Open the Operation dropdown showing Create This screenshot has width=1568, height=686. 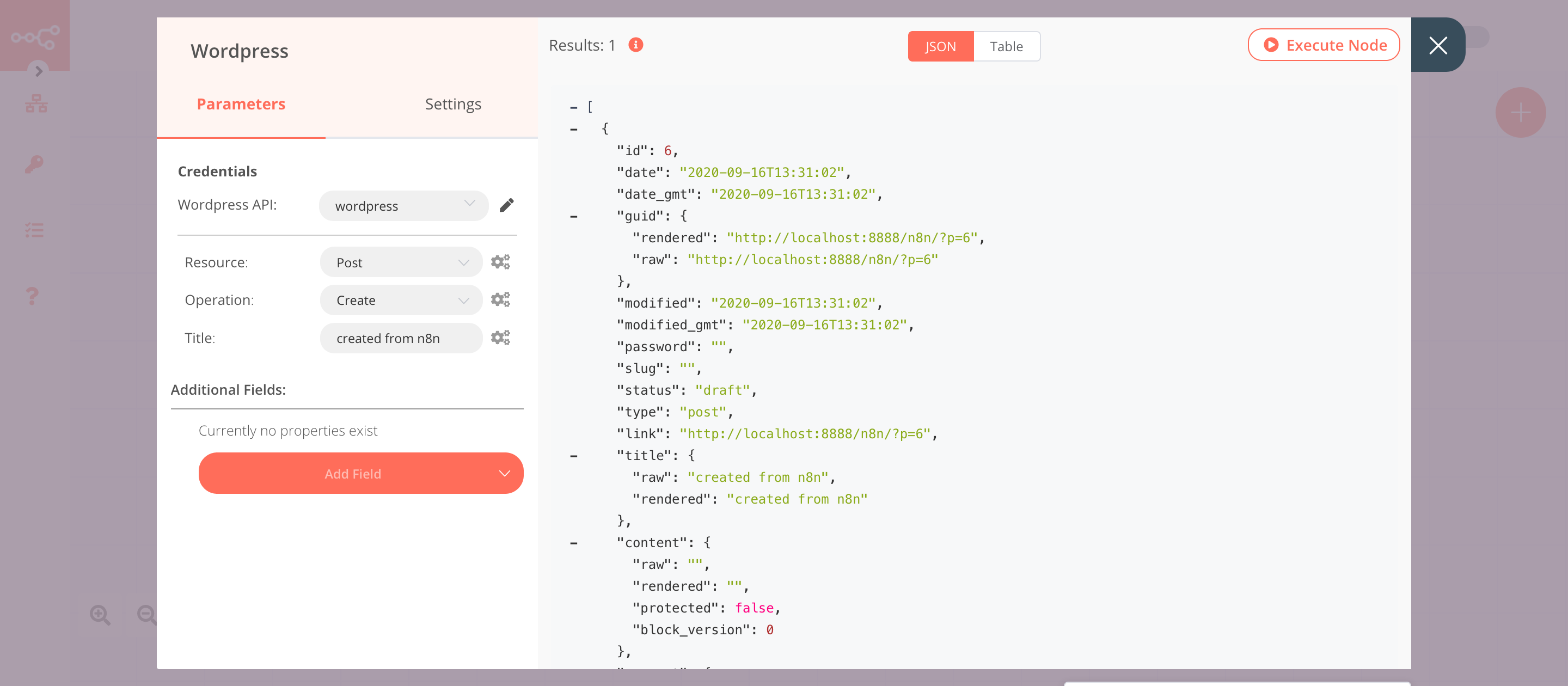[401, 299]
